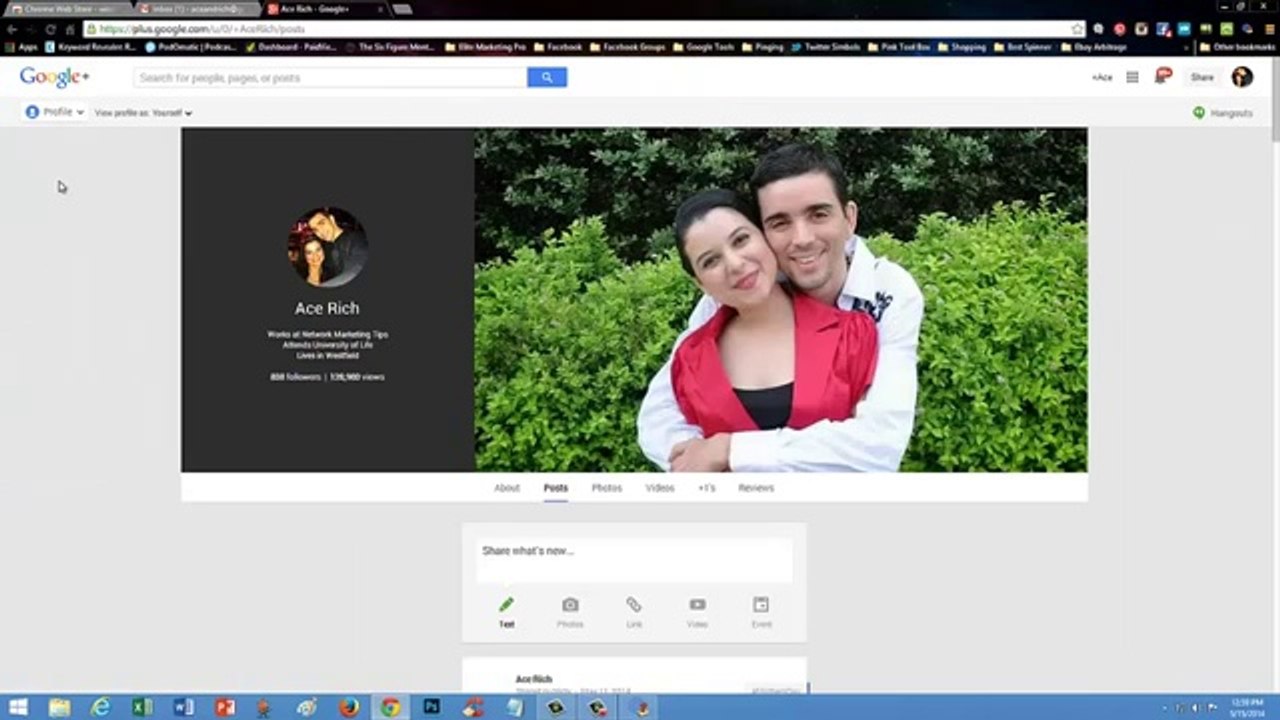Click the Share button in the header
This screenshot has width=1280, height=720.
click(1202, 77)
